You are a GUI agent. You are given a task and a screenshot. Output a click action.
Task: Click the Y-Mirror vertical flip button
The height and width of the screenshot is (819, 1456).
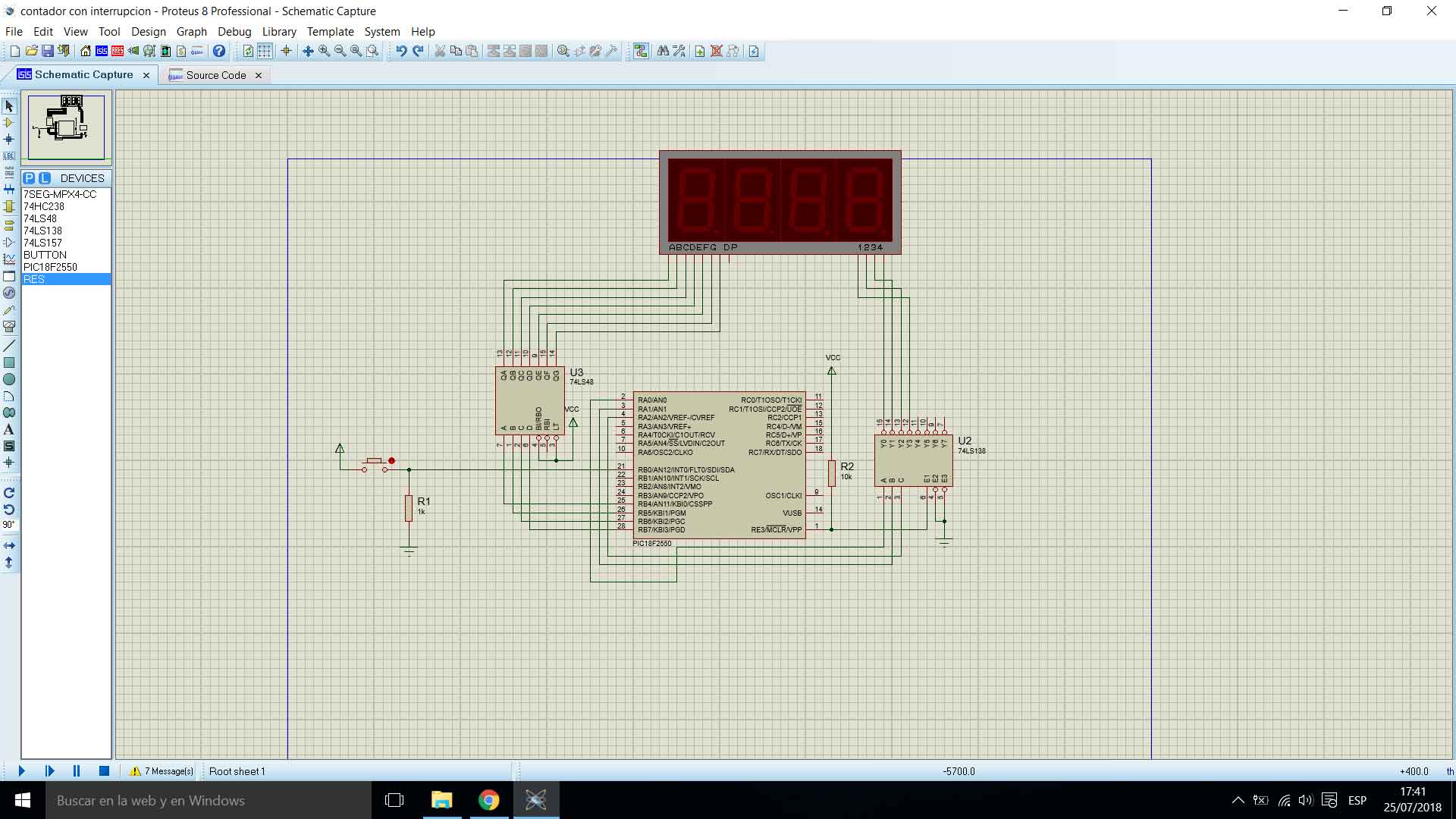[x=9, y=562]
